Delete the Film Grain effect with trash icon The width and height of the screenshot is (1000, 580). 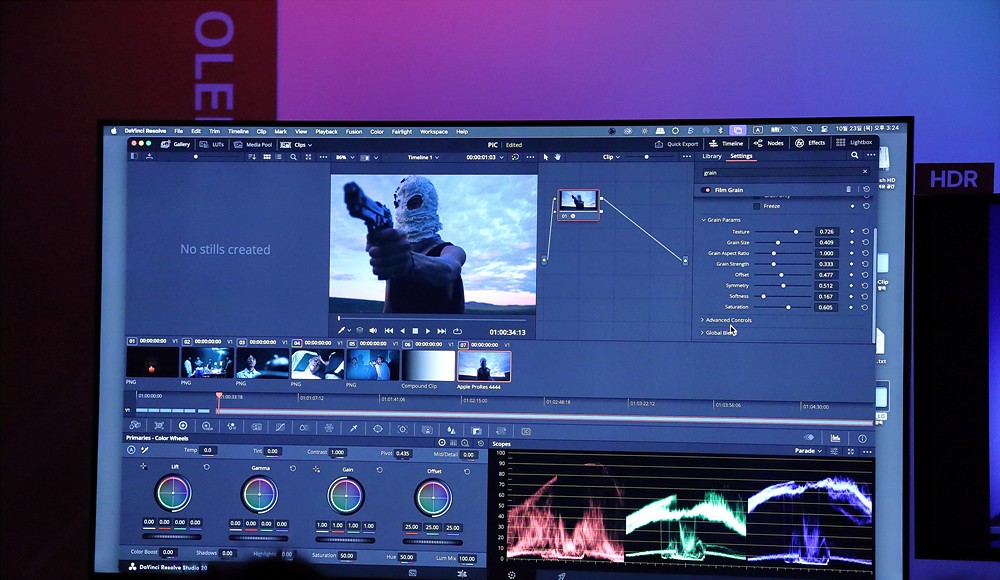849,189
